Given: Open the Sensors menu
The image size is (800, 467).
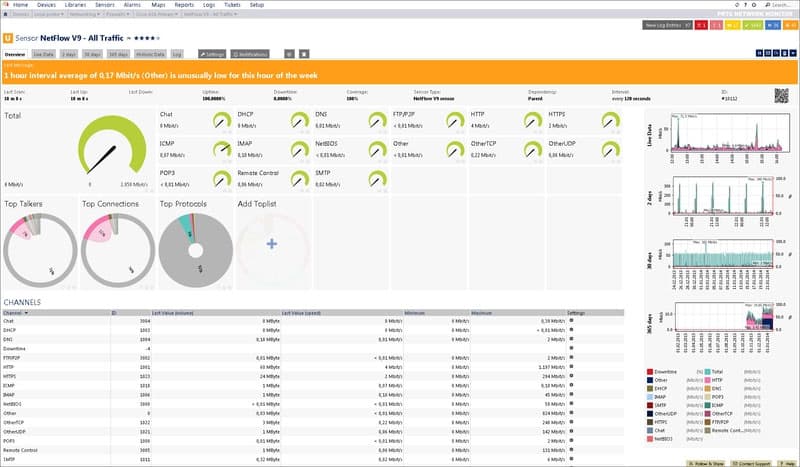Looking at the screenshot, I should tap(105, 5).
